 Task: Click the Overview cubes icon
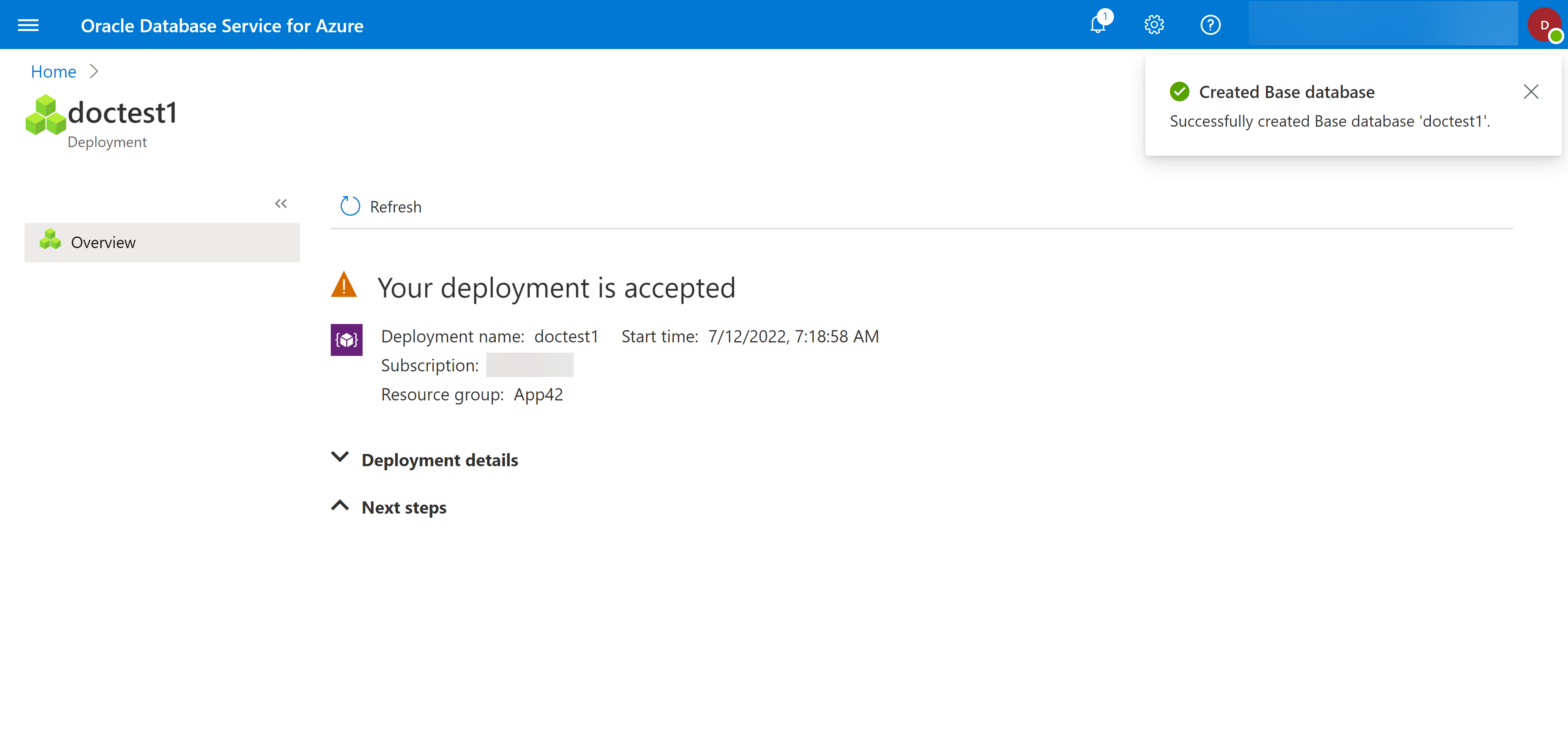tap(50, 239)
